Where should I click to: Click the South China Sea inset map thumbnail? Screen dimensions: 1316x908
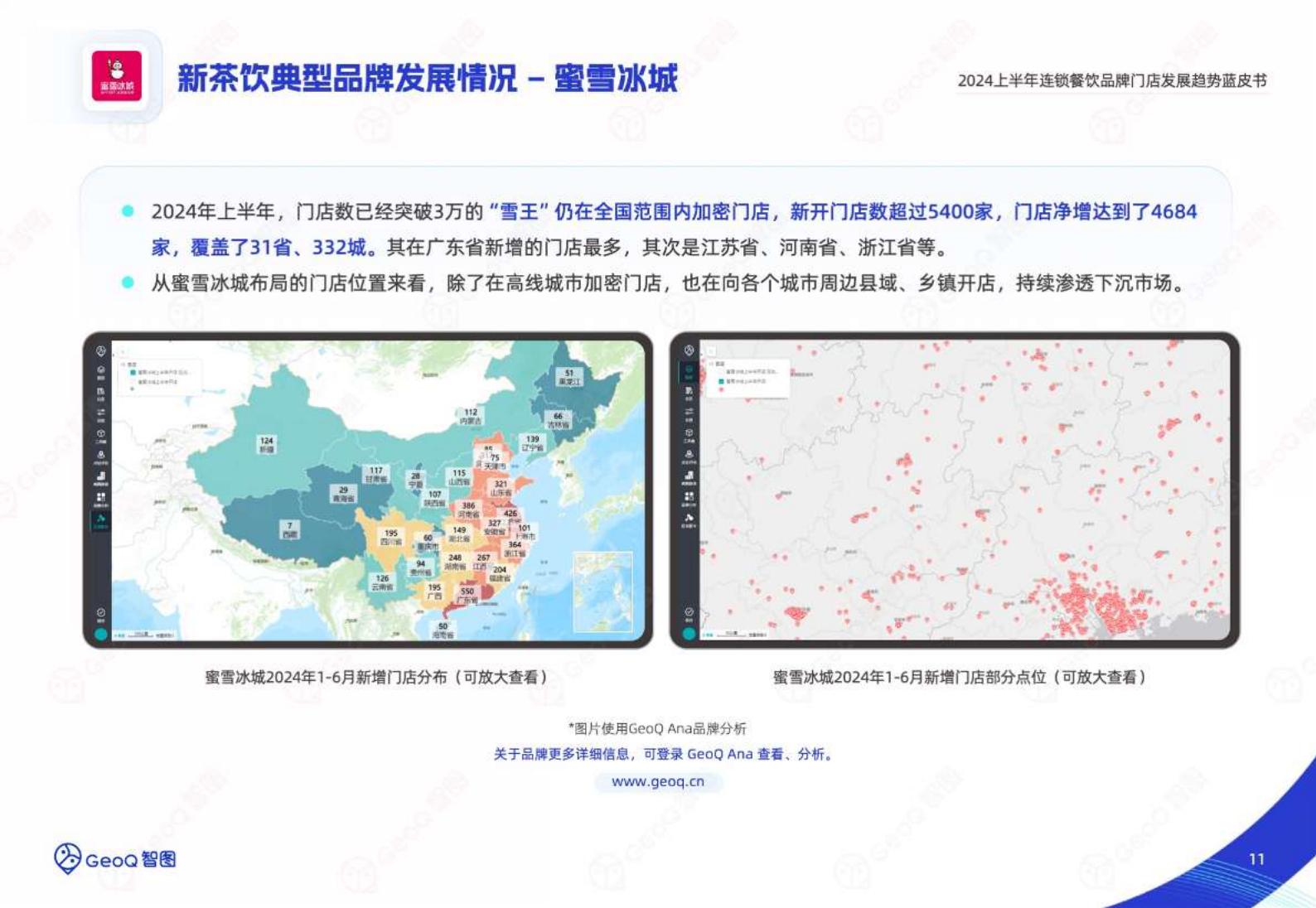[x=602, y=593]
